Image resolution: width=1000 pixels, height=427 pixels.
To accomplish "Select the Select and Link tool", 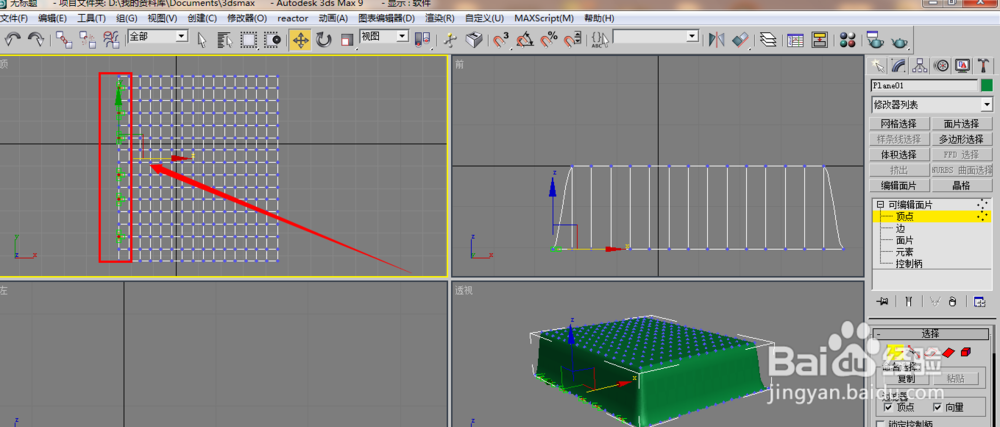I will tap(63, 40).
